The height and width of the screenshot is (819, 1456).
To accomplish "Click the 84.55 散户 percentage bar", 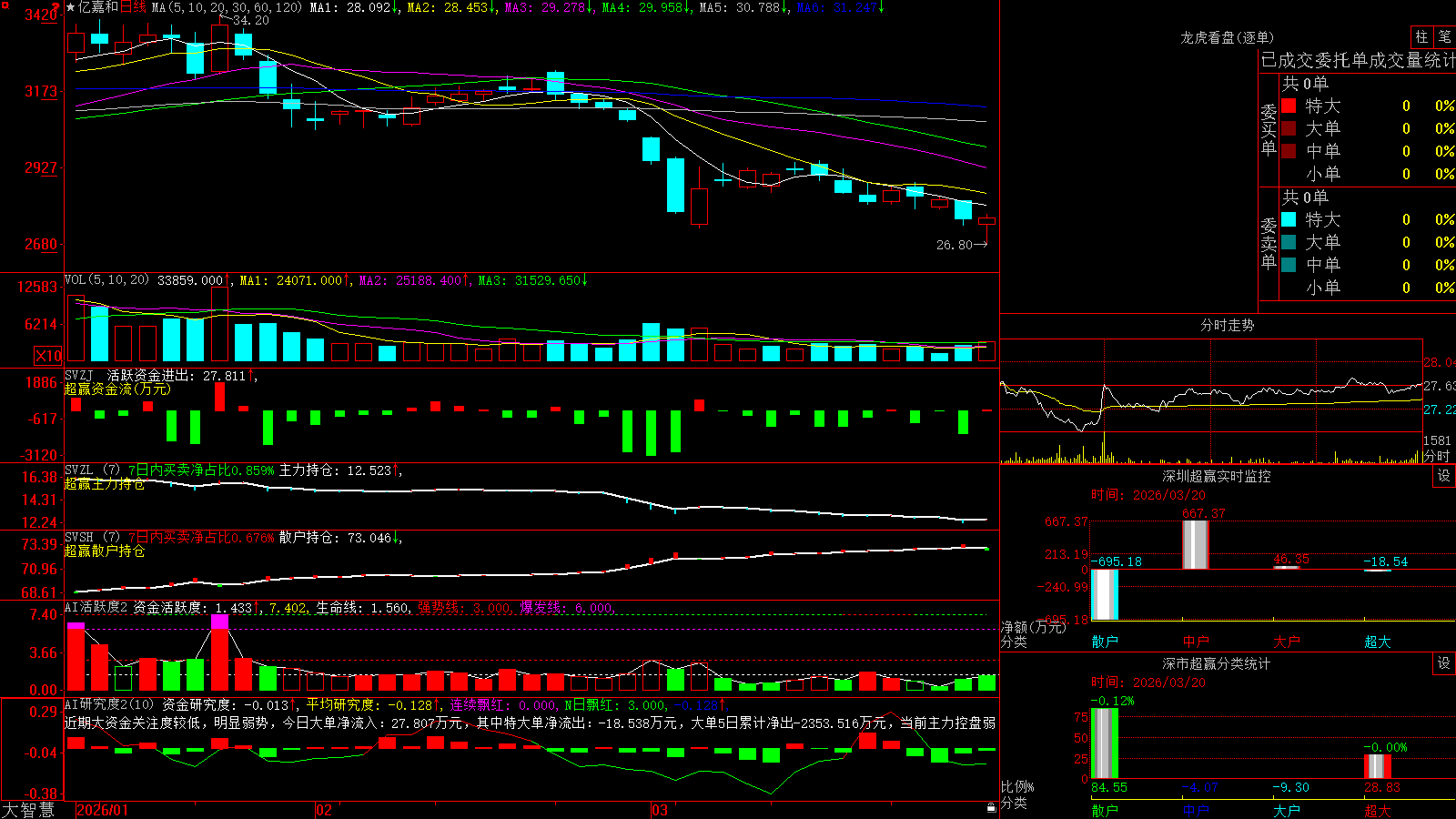I will [1105, 743].
